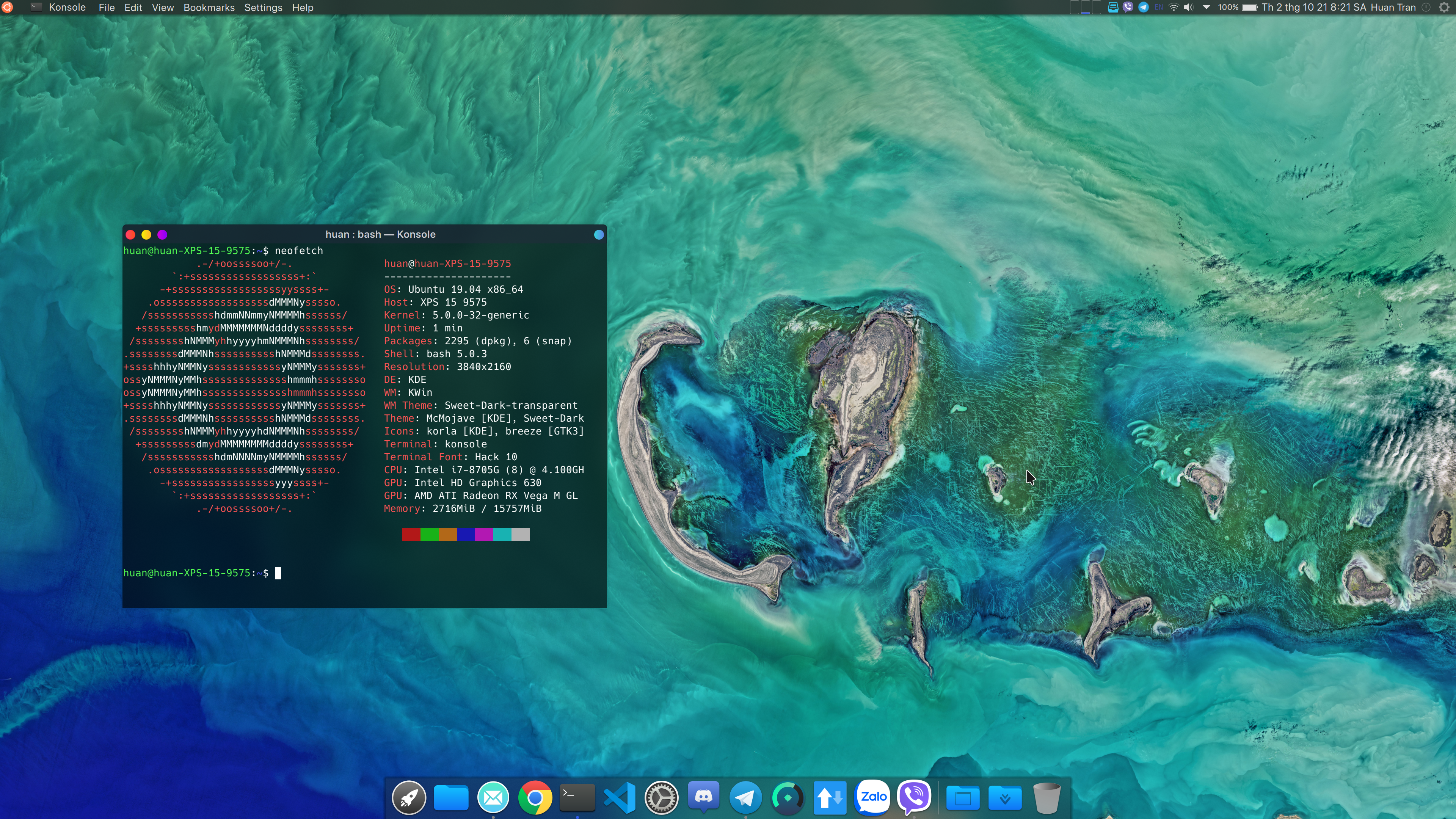Click the 'Resolution: 3840x2160' line
Image resolution: width=1456 pixels, height=819 pixels.
click(447, 367)
